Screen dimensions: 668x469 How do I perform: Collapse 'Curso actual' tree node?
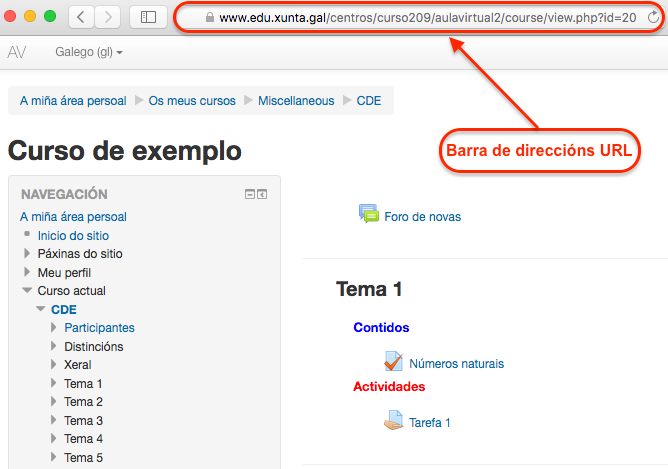pos(27,290)
